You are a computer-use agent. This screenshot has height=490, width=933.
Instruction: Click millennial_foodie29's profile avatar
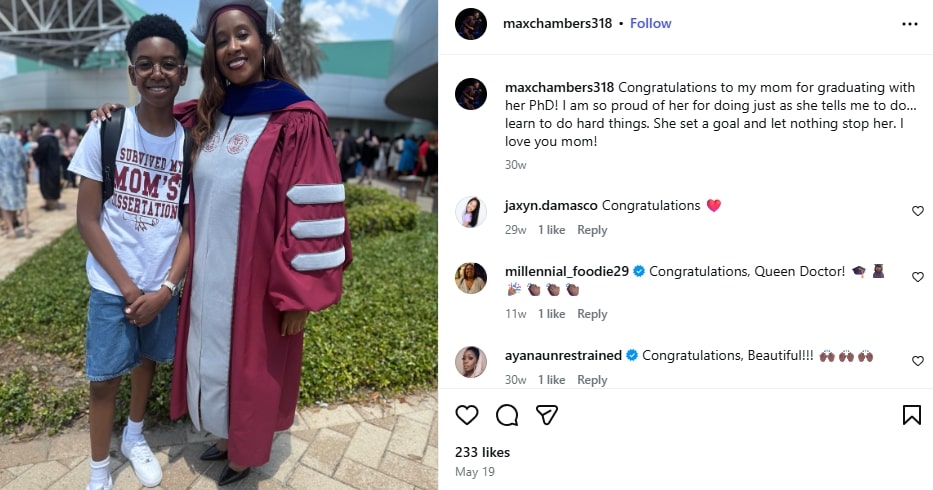click(x=471, y=278)
